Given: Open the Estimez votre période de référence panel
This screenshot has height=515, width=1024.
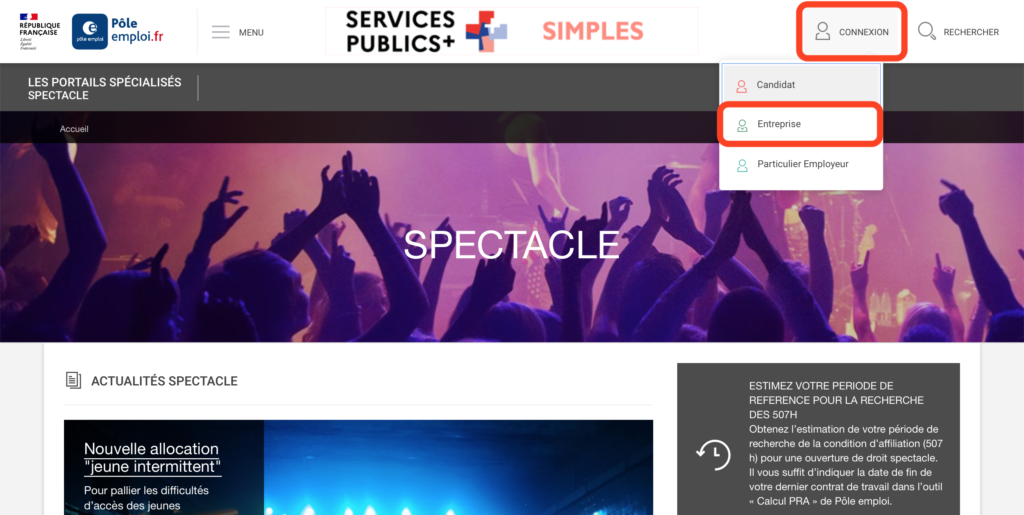Looking at the screenshot, I should click(818, 439).
